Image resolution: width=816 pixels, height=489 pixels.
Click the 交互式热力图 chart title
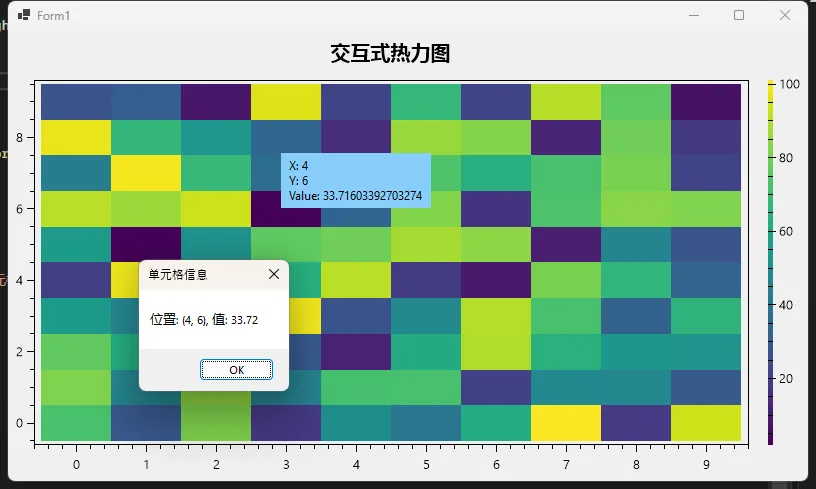pos(390,55)
